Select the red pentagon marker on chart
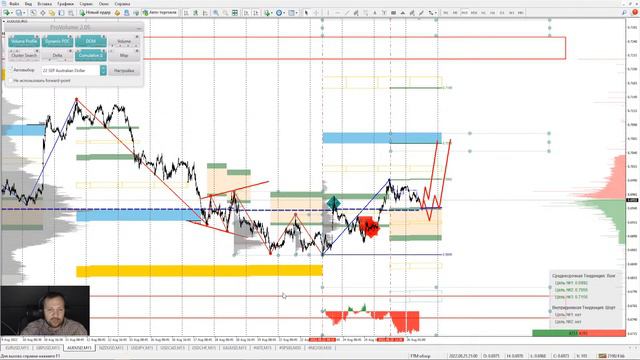This screenshot has height=360, width=640. coord(369,227)
